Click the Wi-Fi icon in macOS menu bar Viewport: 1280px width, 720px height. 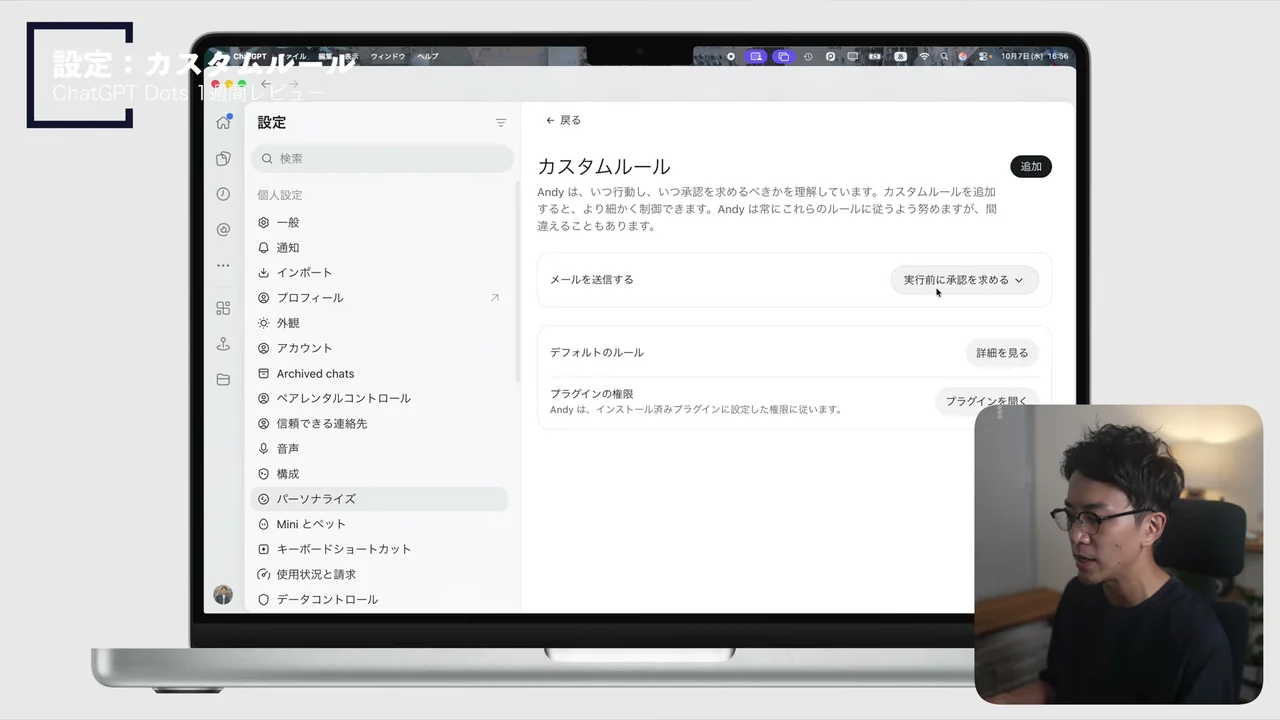[x=924, y=56]
